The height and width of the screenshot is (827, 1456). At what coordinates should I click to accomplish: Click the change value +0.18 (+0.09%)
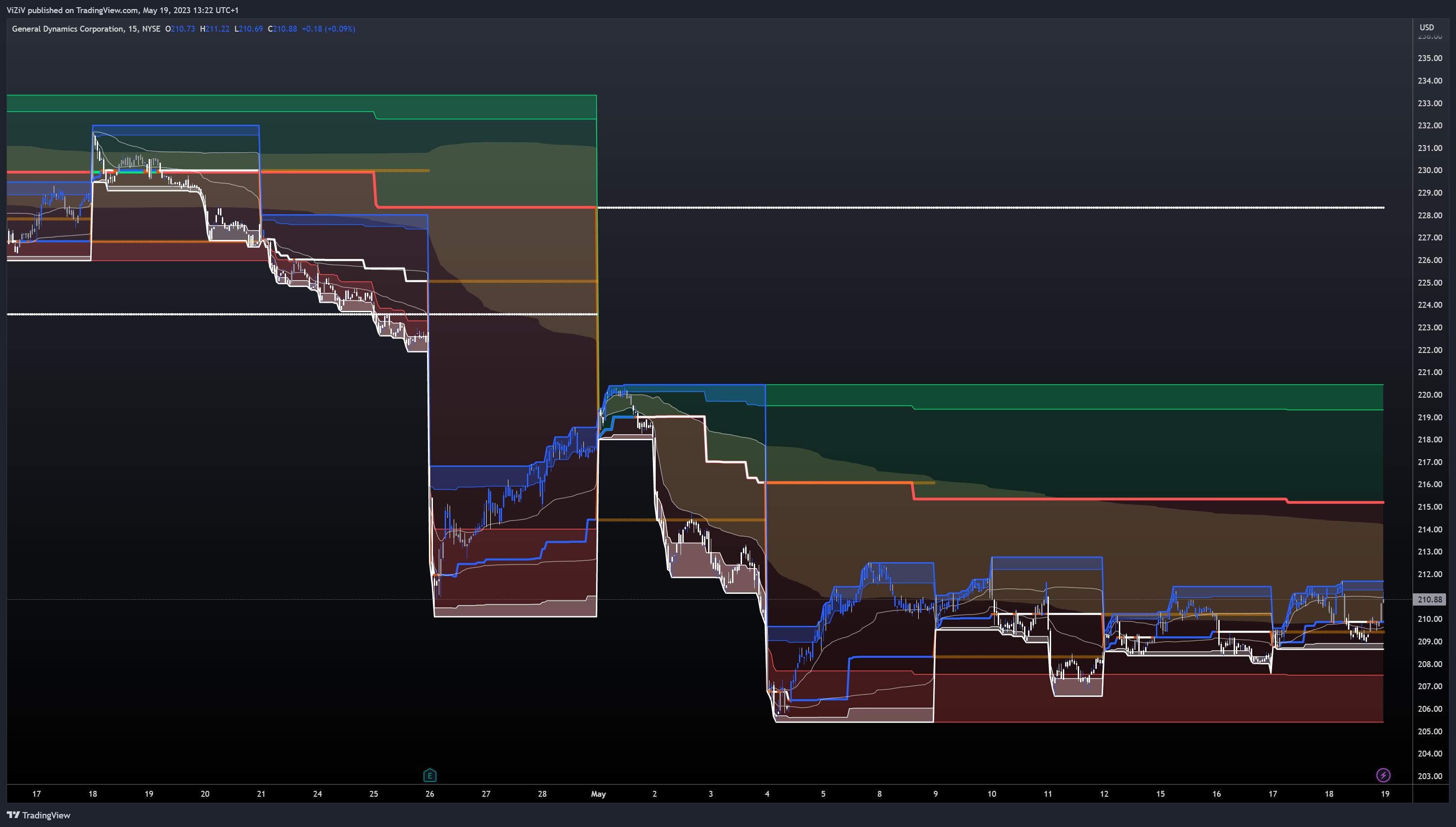[x=328, y=28]
